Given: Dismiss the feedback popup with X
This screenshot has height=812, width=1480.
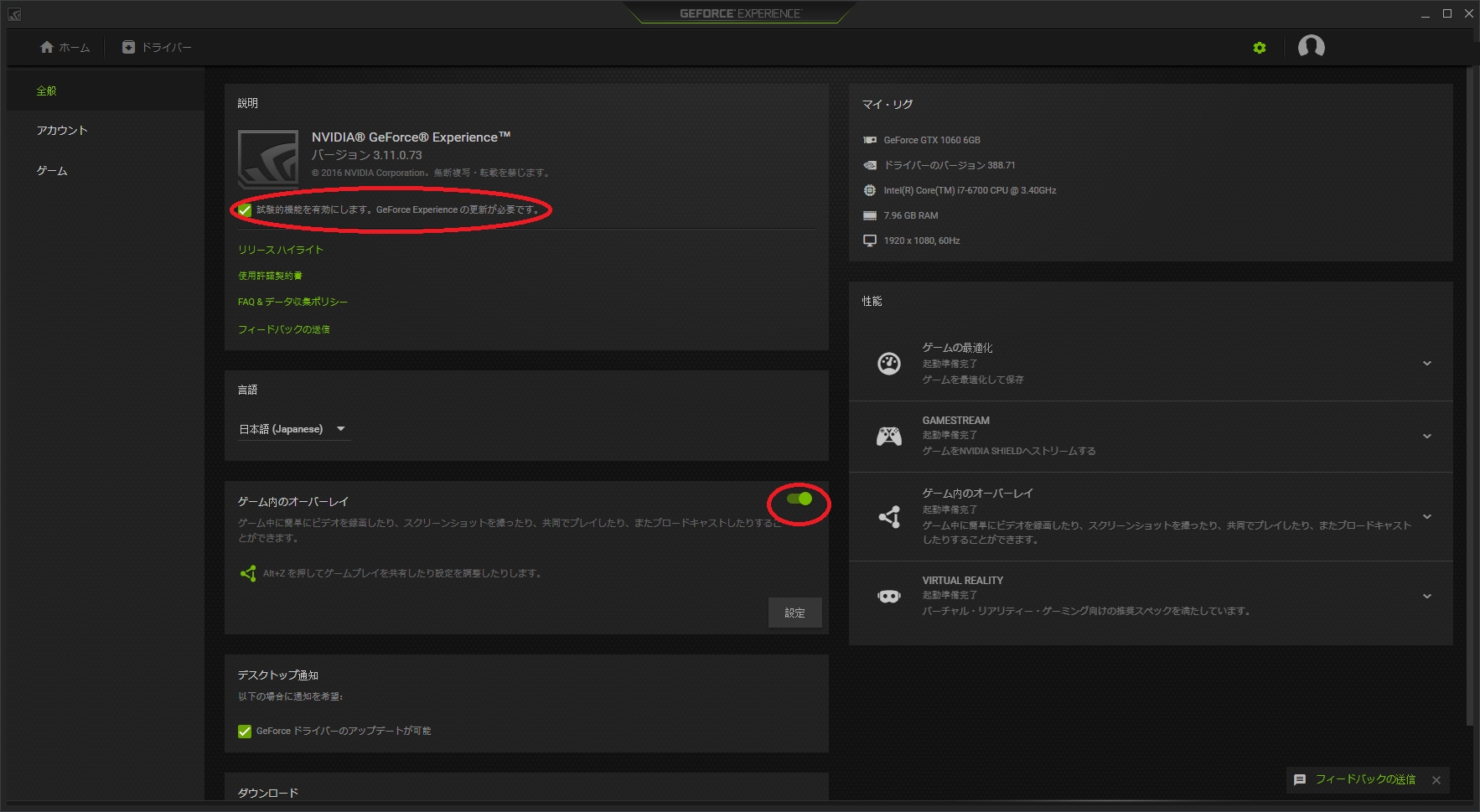Looking at the screenshot, I should pyautogui.click(x=1436, y=780).
